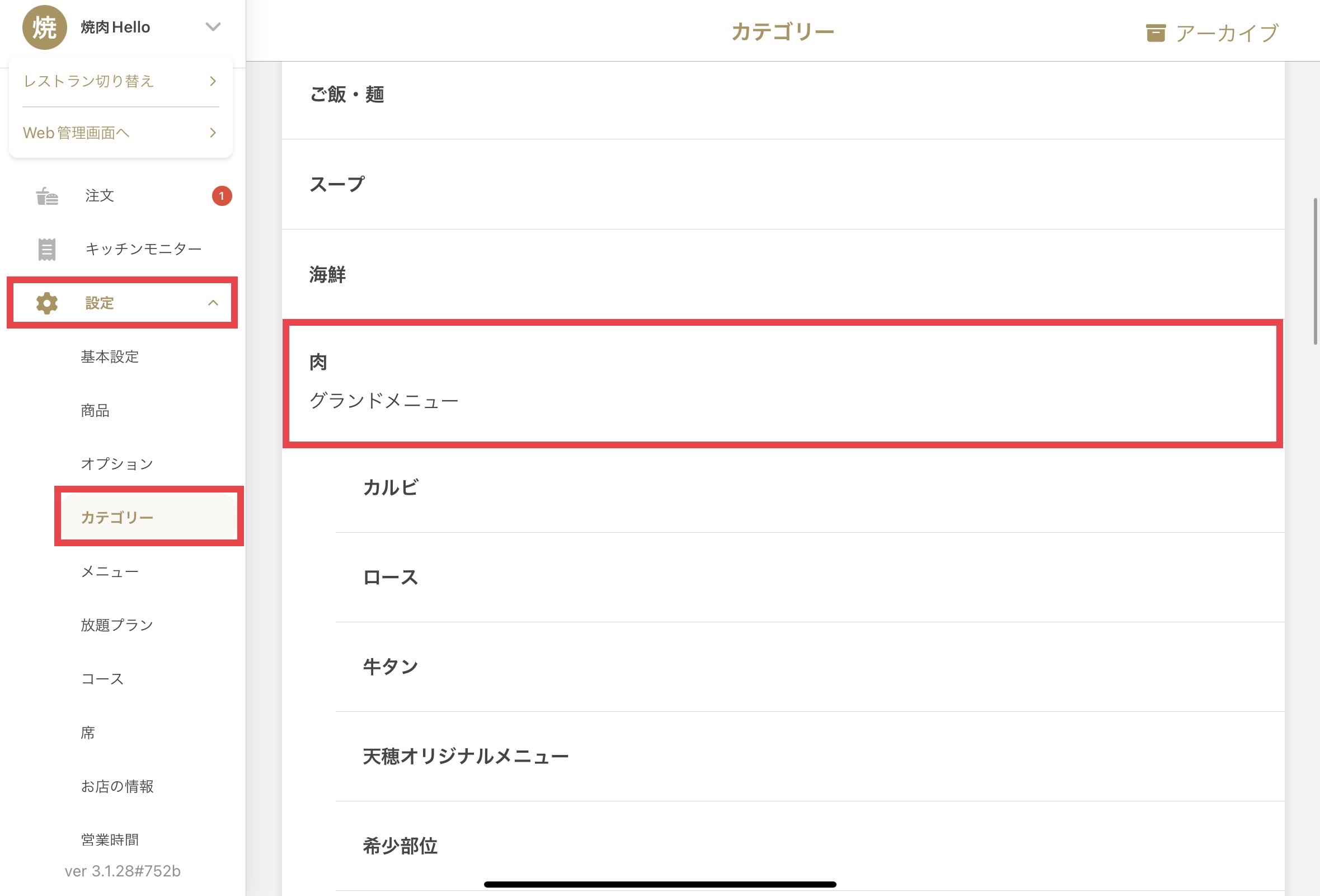Open レストラン切り替え arrow
1320x896 pixels.
pyautogui.click(x=213, y=81)
